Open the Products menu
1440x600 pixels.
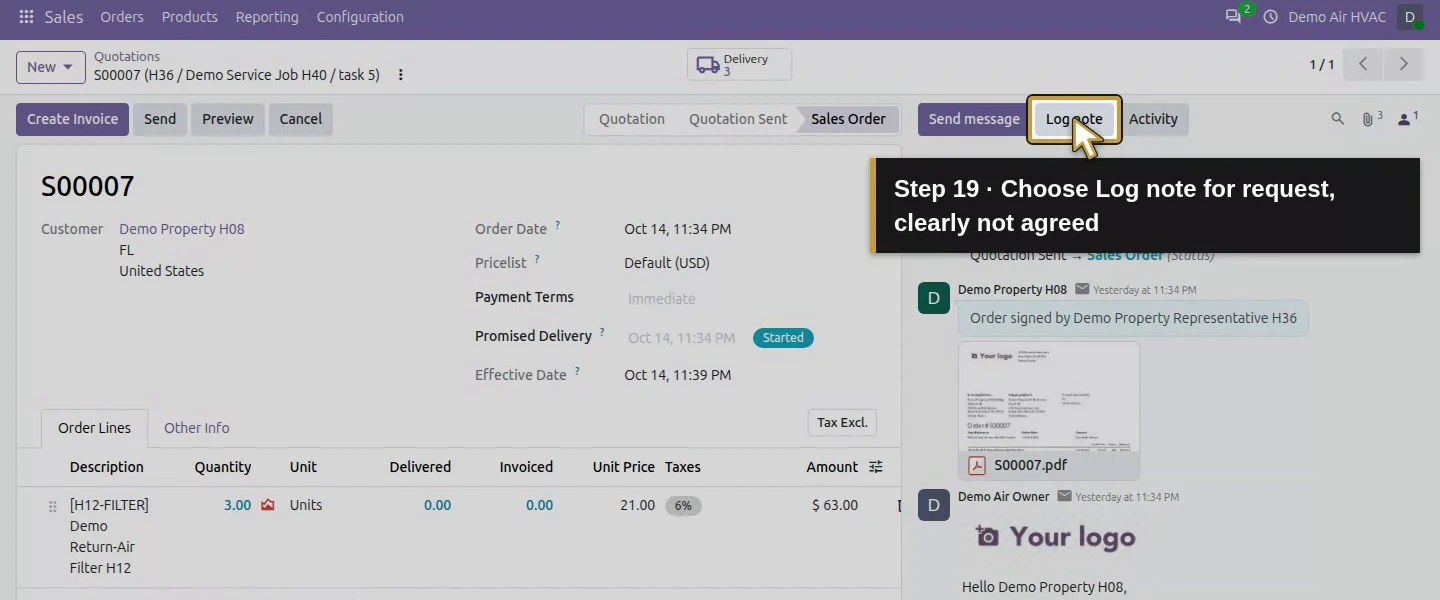(x=190, y=17)
